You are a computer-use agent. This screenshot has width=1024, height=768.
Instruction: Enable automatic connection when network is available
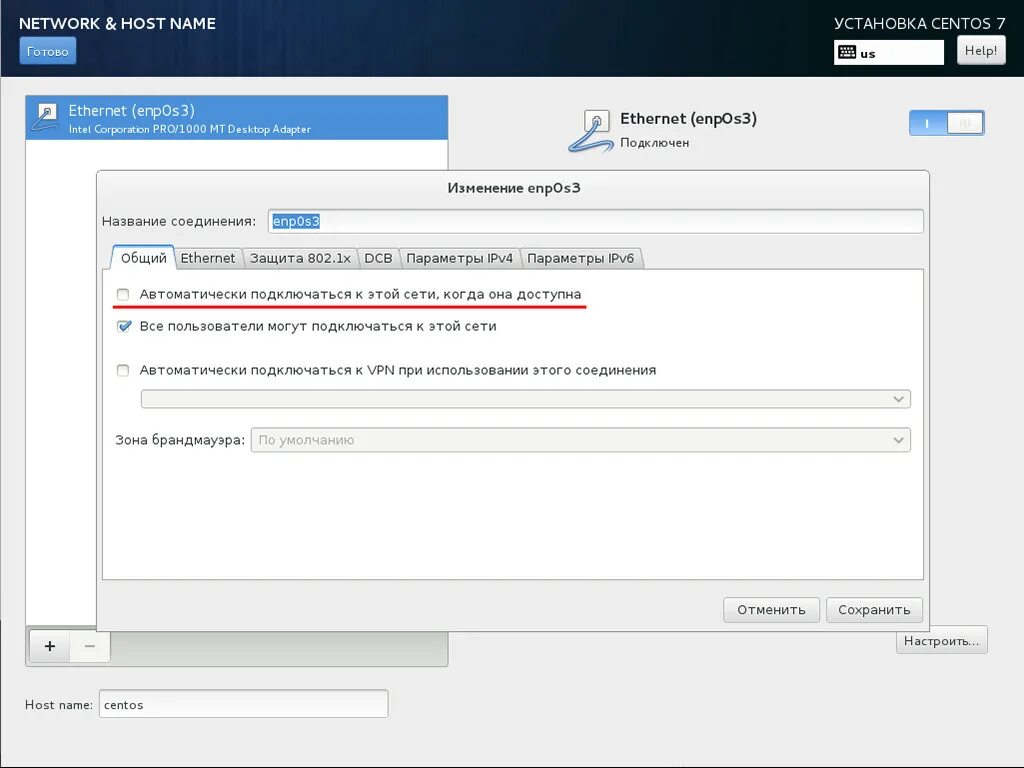tap(123, 295)
